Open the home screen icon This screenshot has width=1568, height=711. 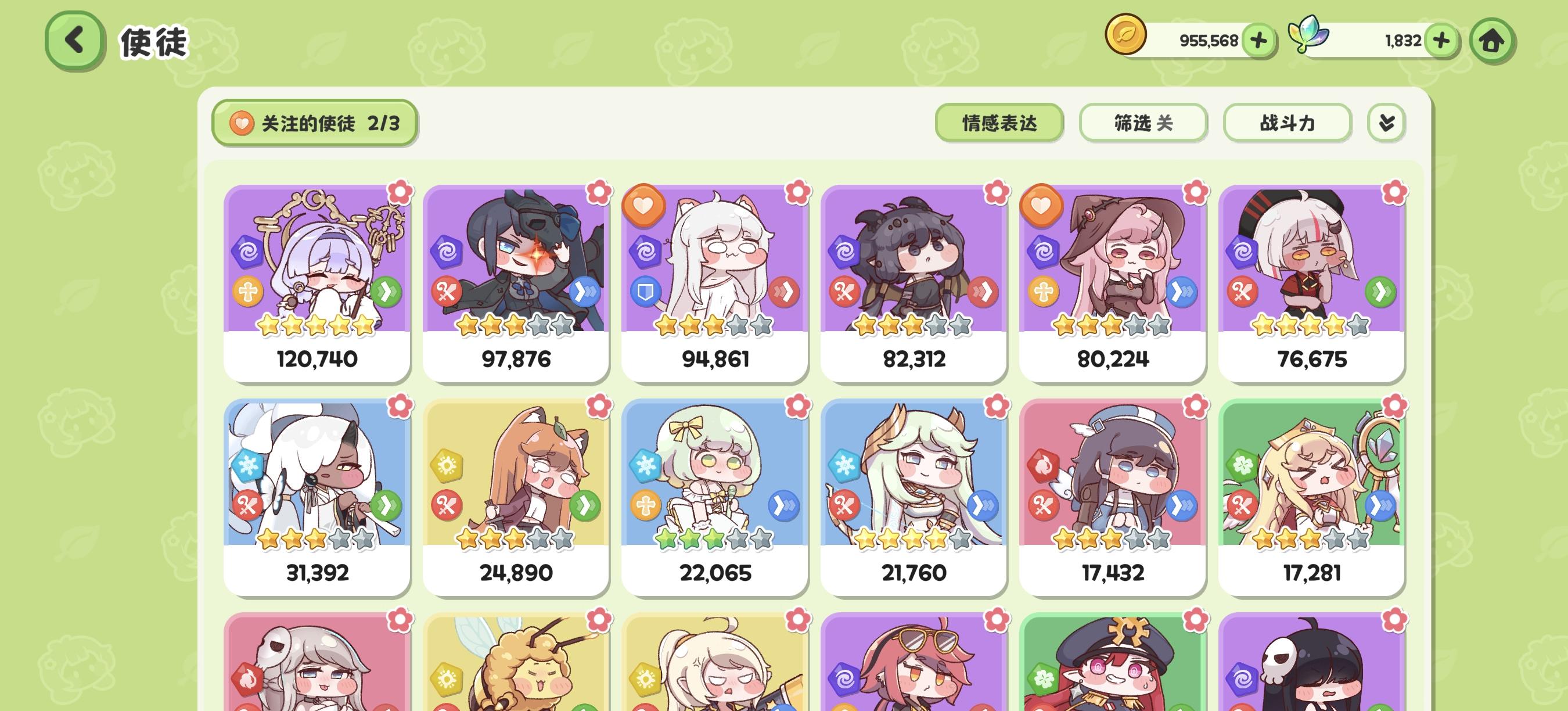[x=1491, y=41]
